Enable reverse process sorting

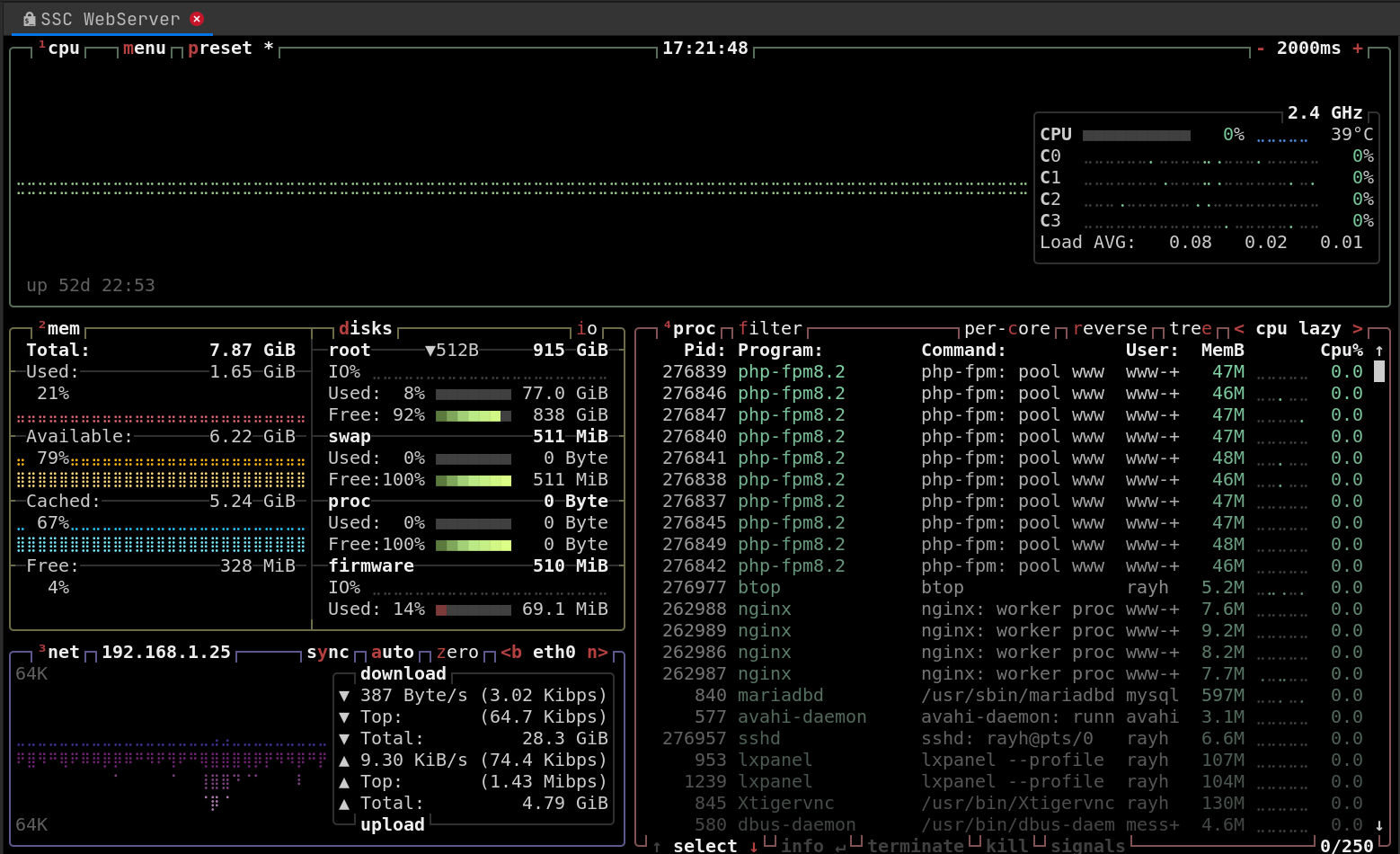1111,328
